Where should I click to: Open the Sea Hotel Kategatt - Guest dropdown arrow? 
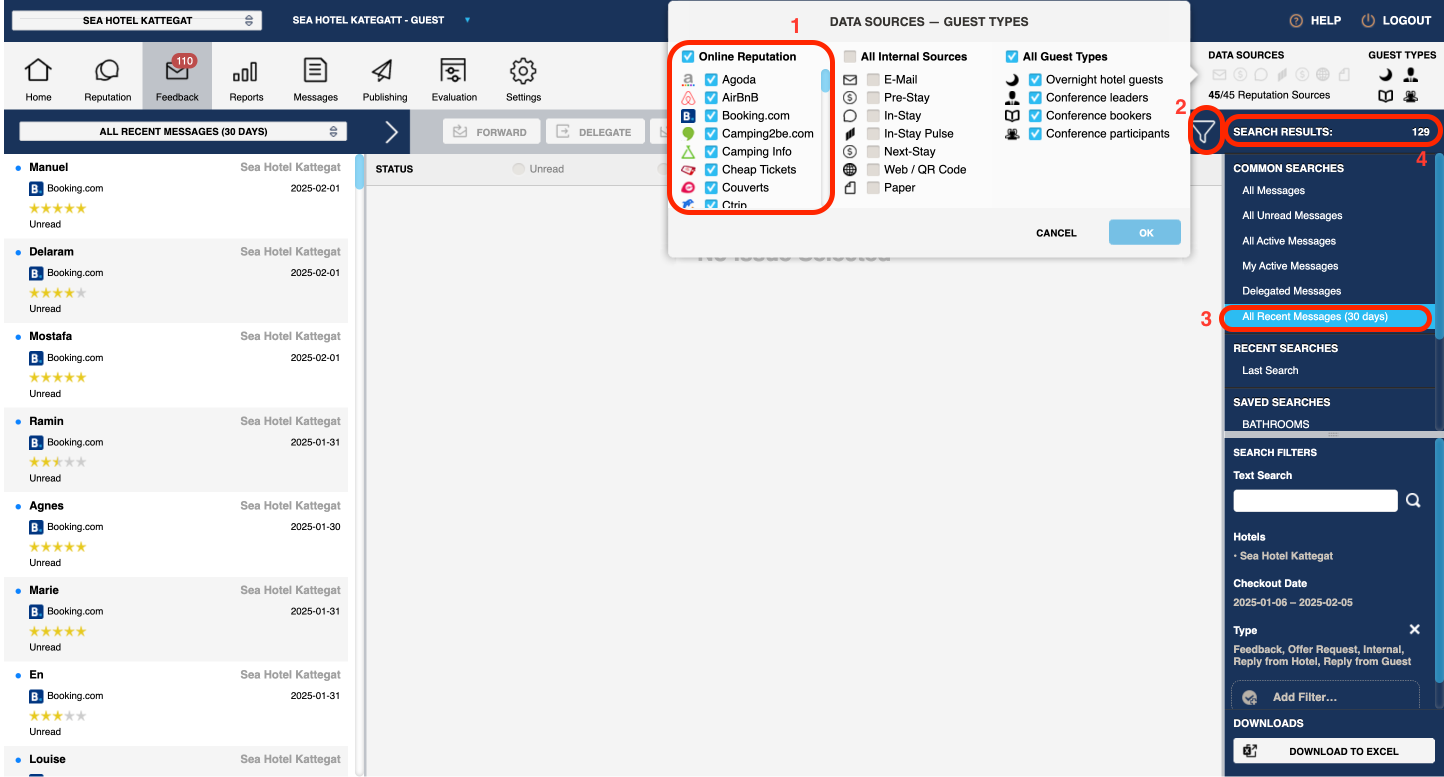[x=467, y=20]
